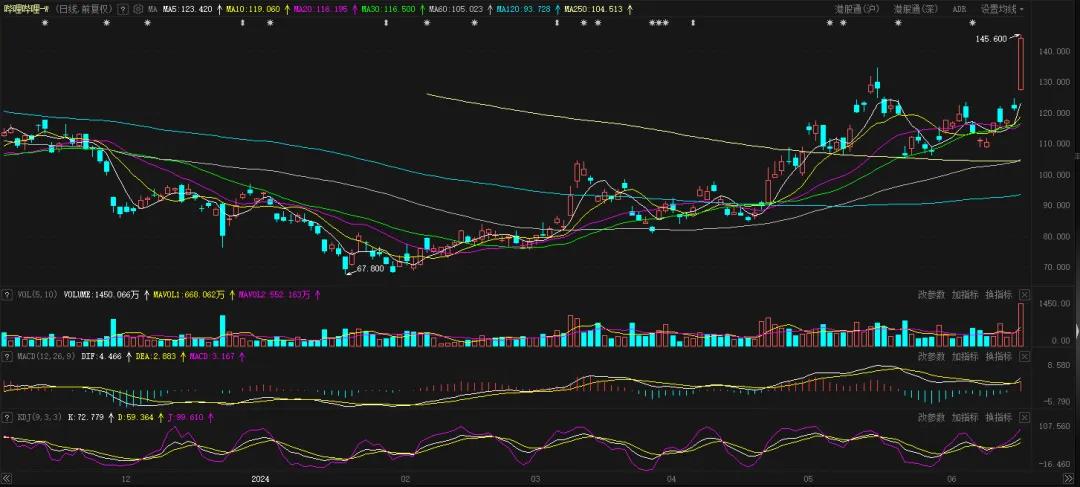Click the KDJ(9,3,3) indicator label
Screen dimensions: 1080x487
(39, 417)
